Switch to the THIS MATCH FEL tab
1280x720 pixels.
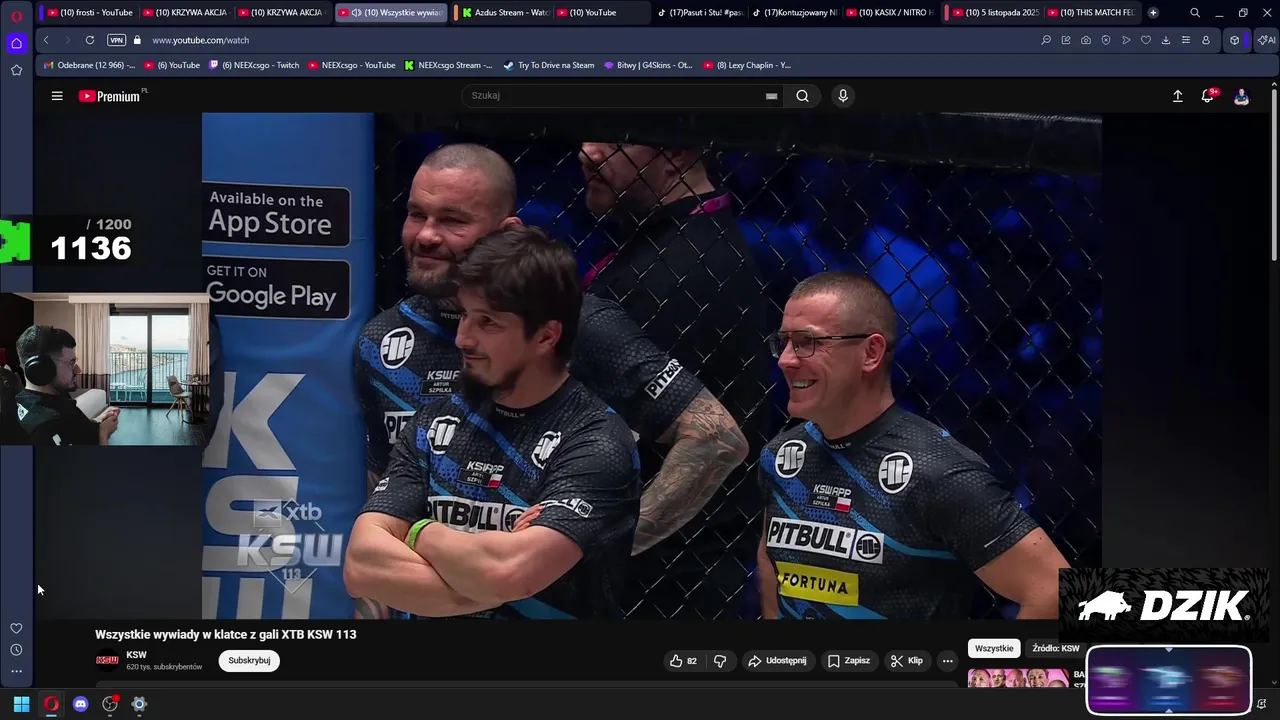point(1090,13)
